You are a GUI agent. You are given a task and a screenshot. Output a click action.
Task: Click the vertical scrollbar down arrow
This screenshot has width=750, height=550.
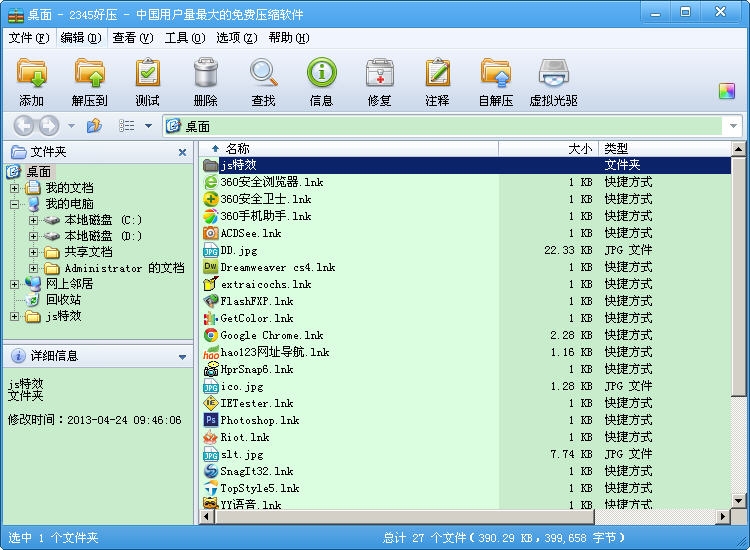point(739,501)
